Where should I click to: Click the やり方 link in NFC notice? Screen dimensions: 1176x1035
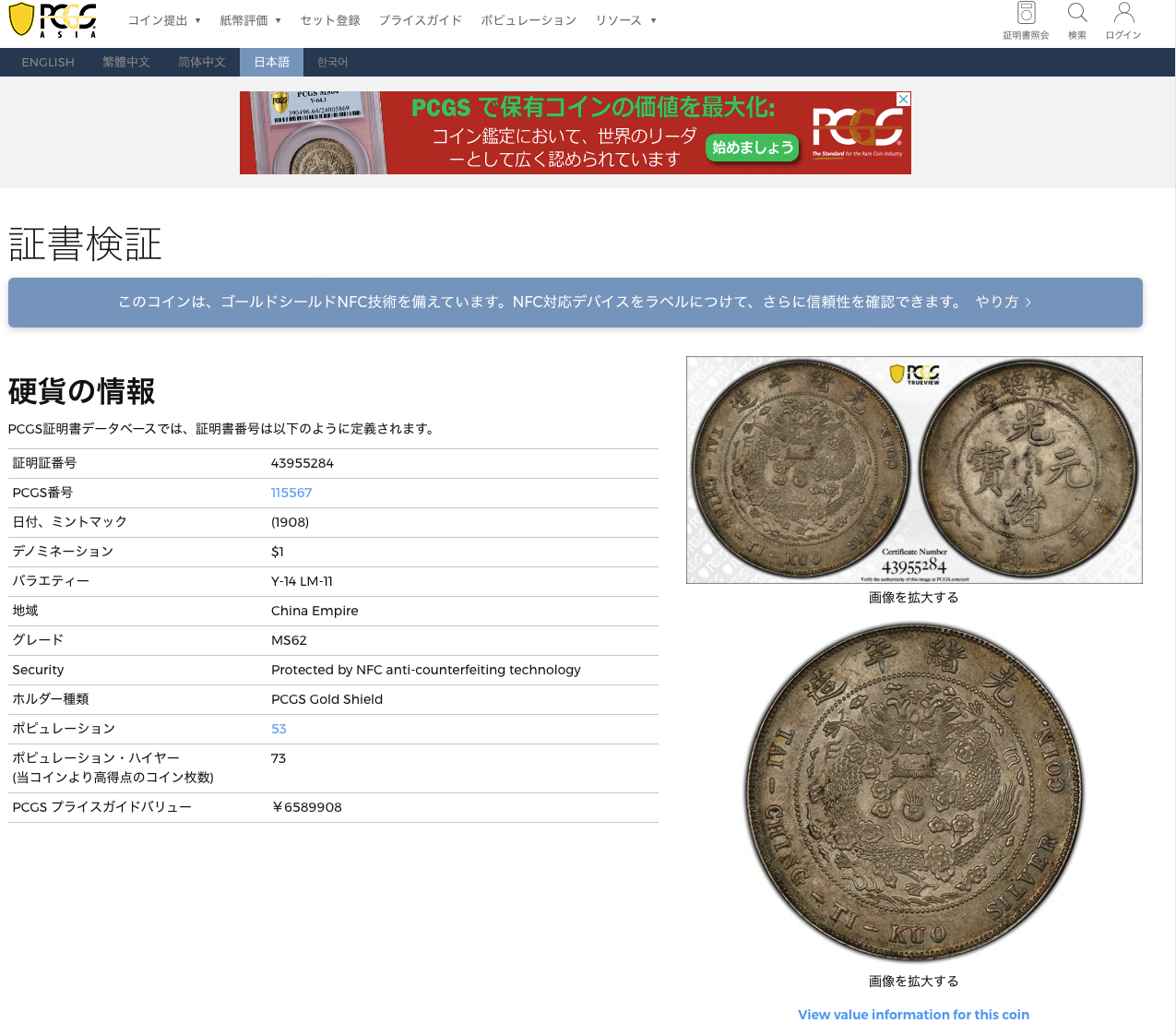(1003, 303)
